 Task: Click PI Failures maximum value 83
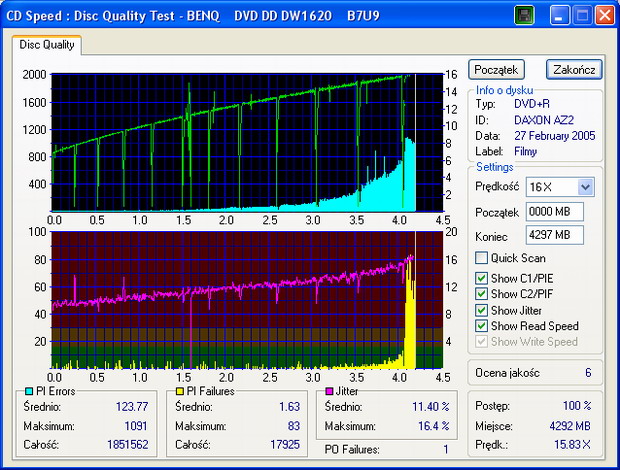tap(294, 426)
